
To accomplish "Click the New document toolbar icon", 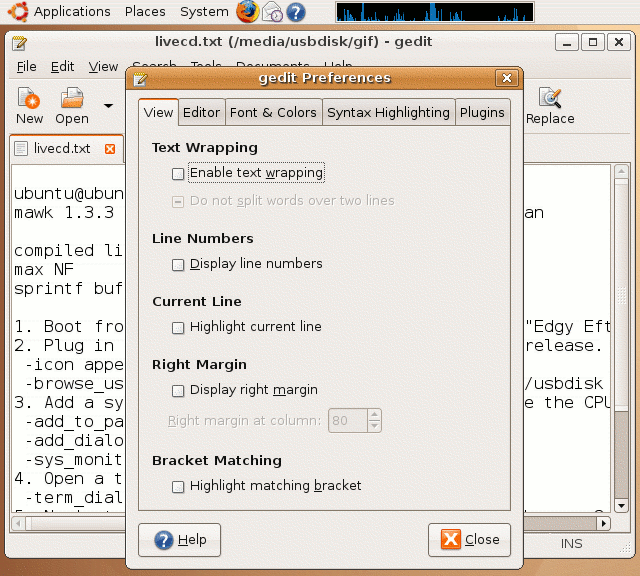I will (x=29, y=106).
